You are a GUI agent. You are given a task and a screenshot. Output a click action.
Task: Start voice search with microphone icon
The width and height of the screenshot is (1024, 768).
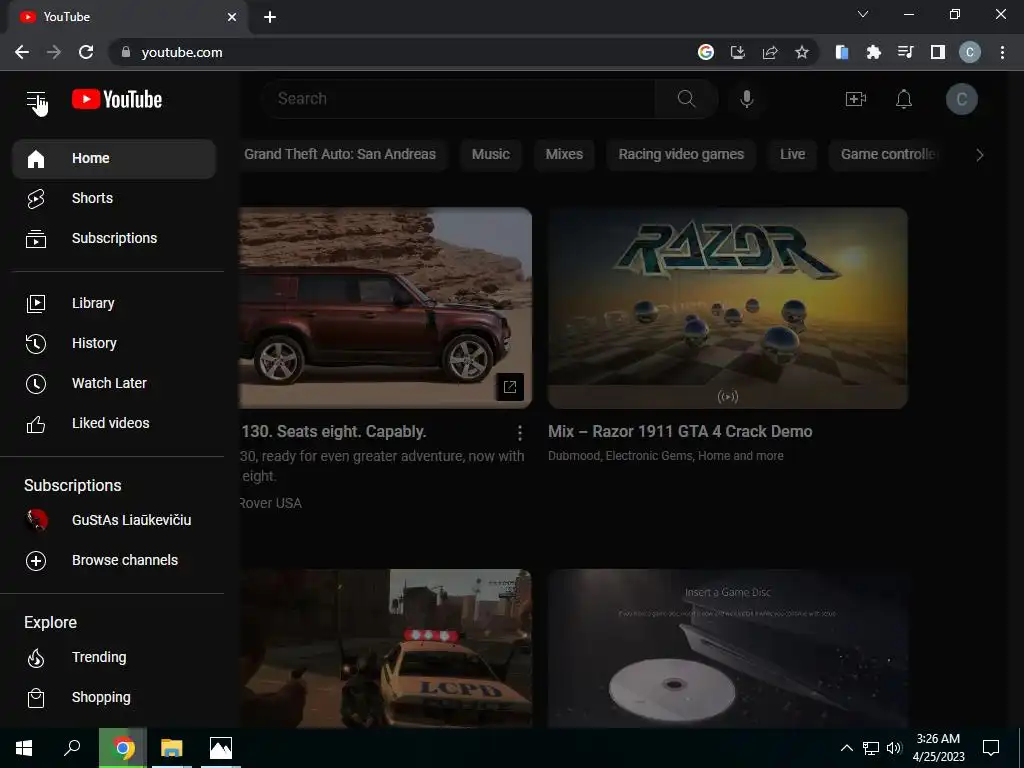[747, 99]
